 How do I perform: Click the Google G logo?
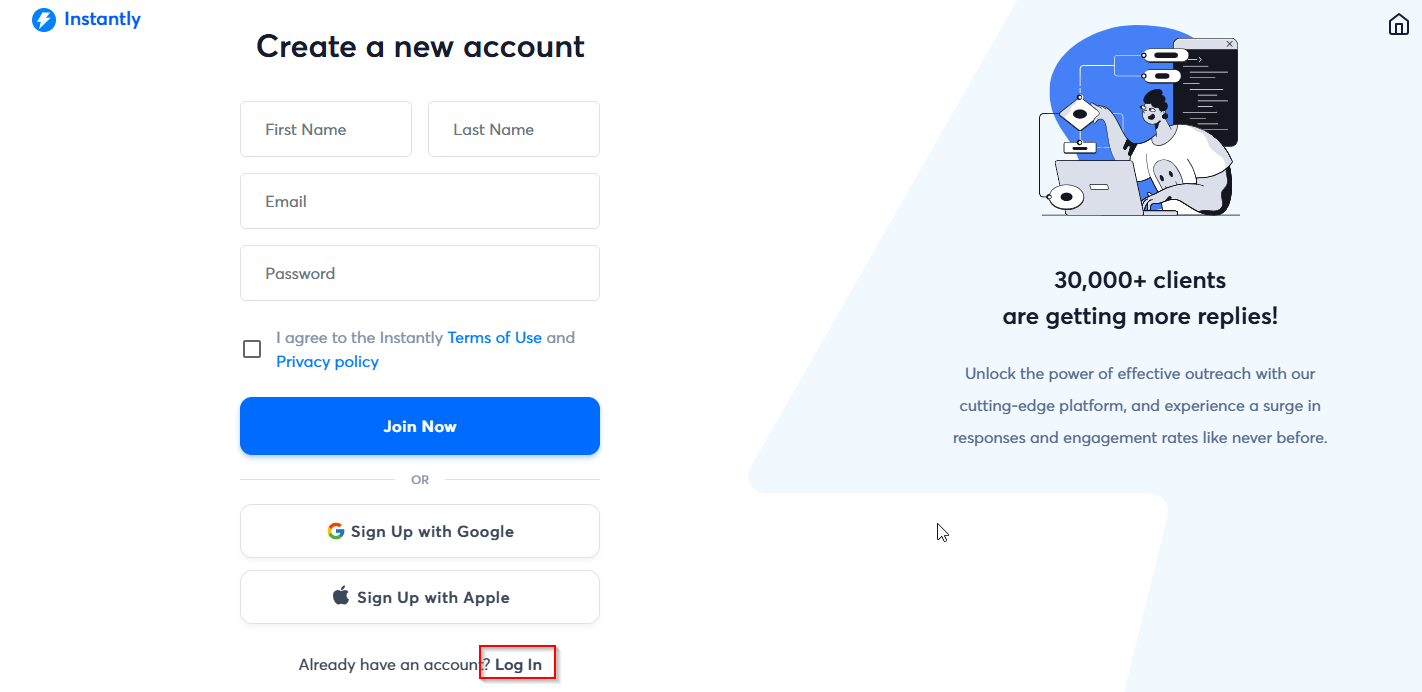coord(336,531)
